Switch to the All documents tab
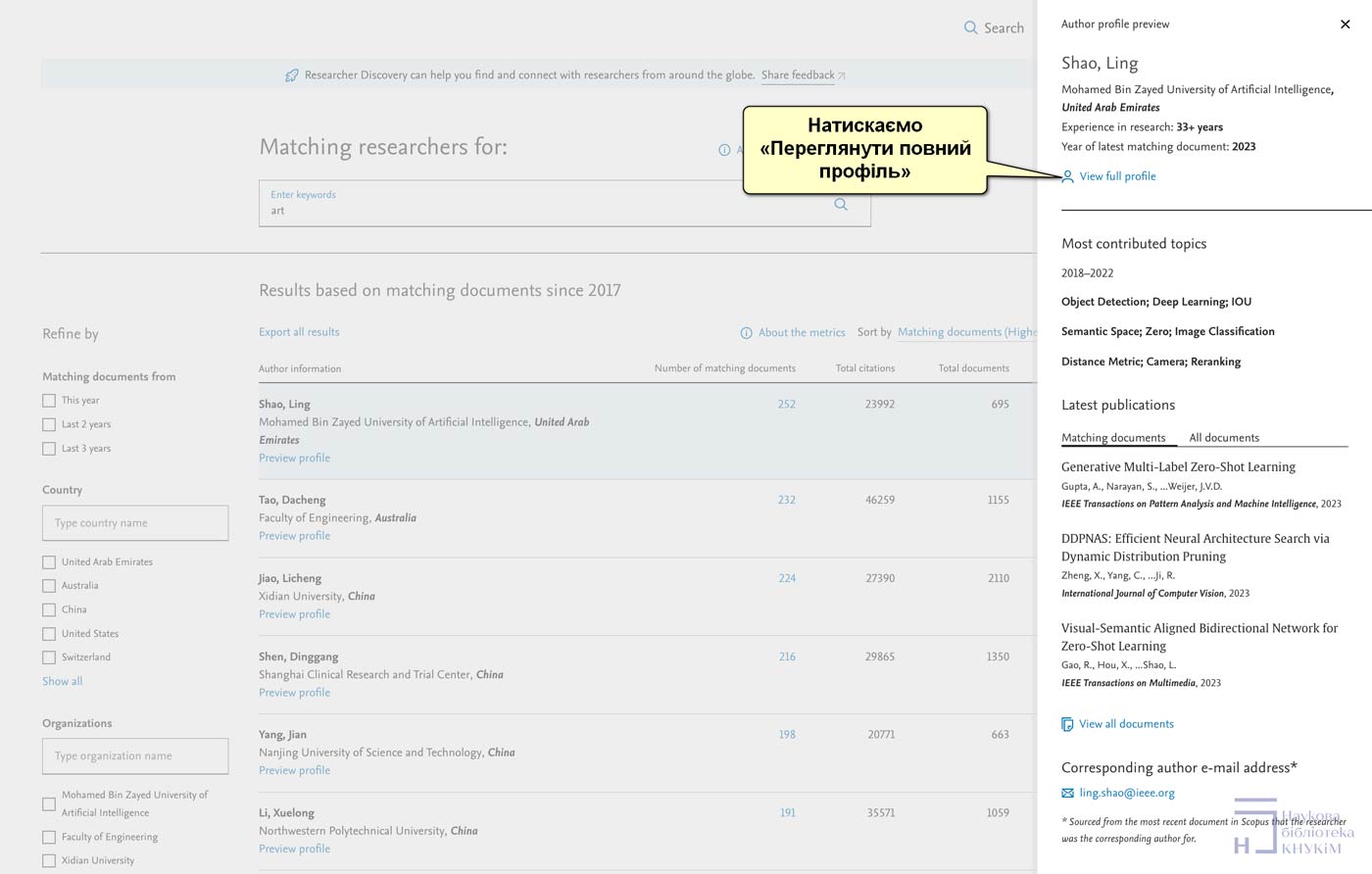Screen dimensions: 1372x874 tap(1224, 438)
